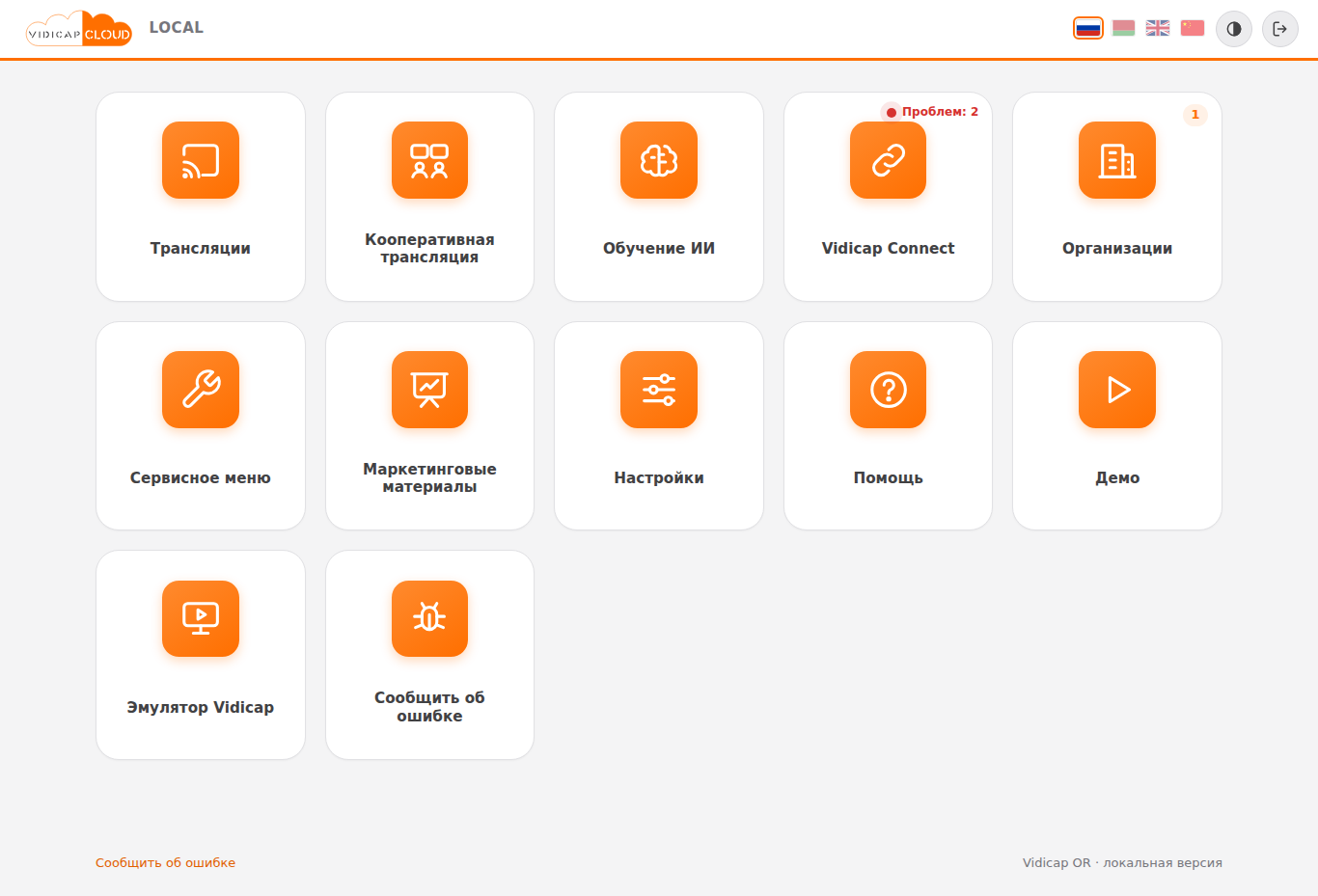Open Маркетинговые материалы presentation icon

[429, 390]
